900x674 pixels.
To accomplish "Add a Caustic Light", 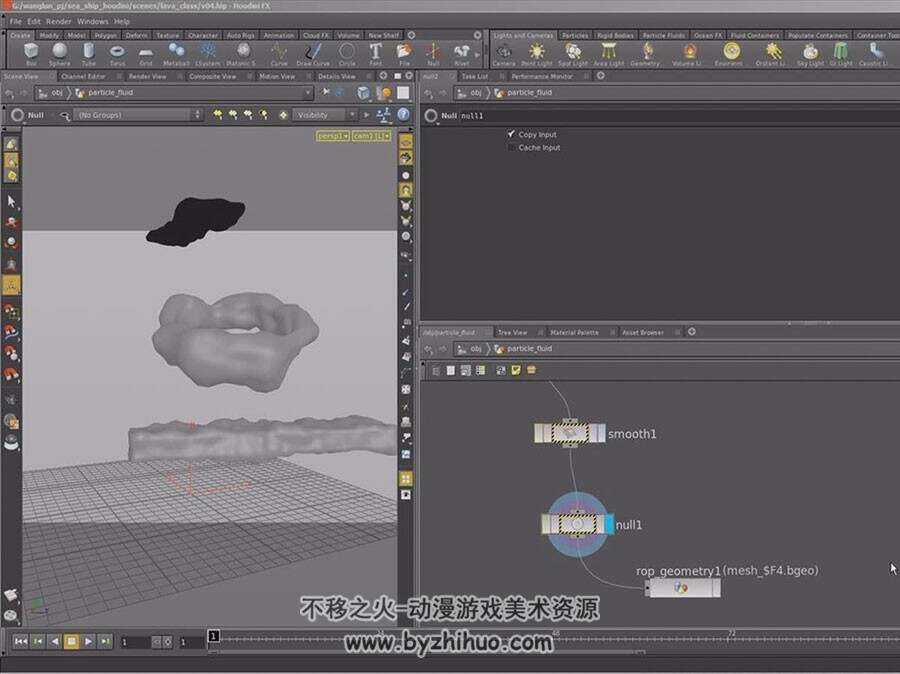I will (874, 55).
